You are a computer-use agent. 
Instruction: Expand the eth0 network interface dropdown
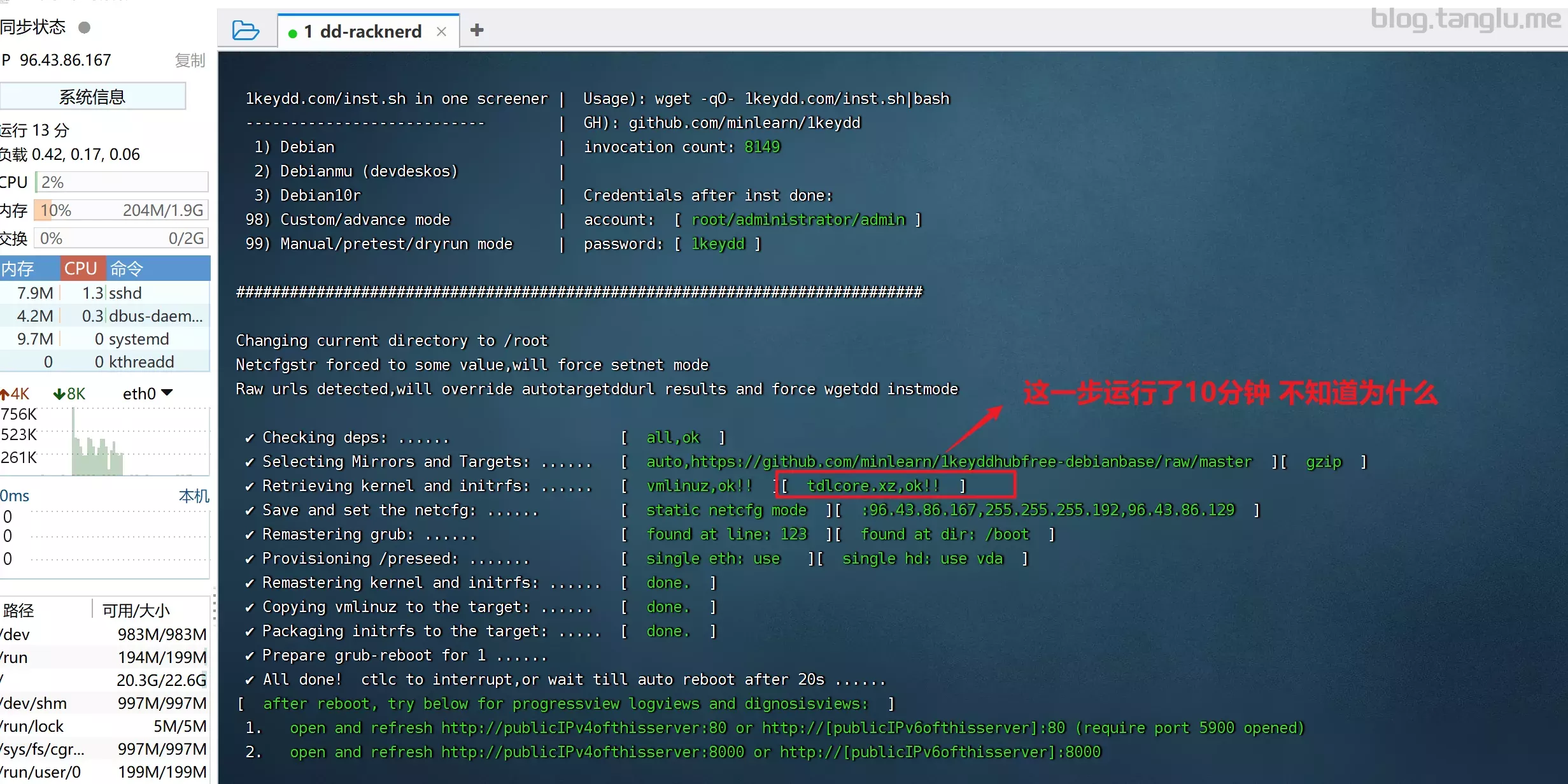pyautogui.click(x=167, y=393)
